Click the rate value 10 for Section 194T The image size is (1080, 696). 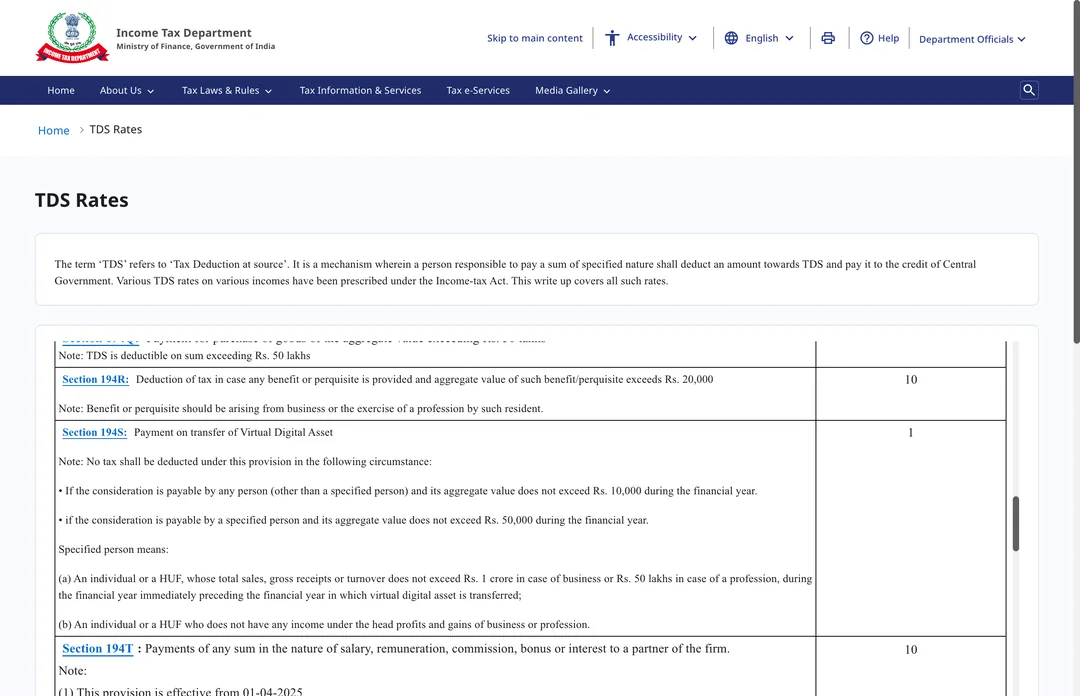pos(911,650)
